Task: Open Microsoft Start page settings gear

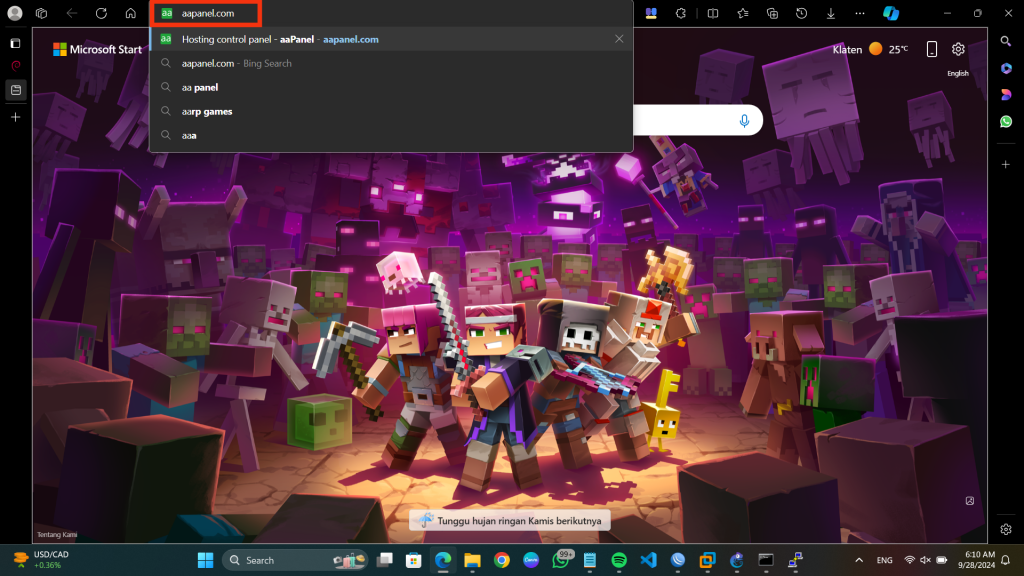Action: click(958, 49)
